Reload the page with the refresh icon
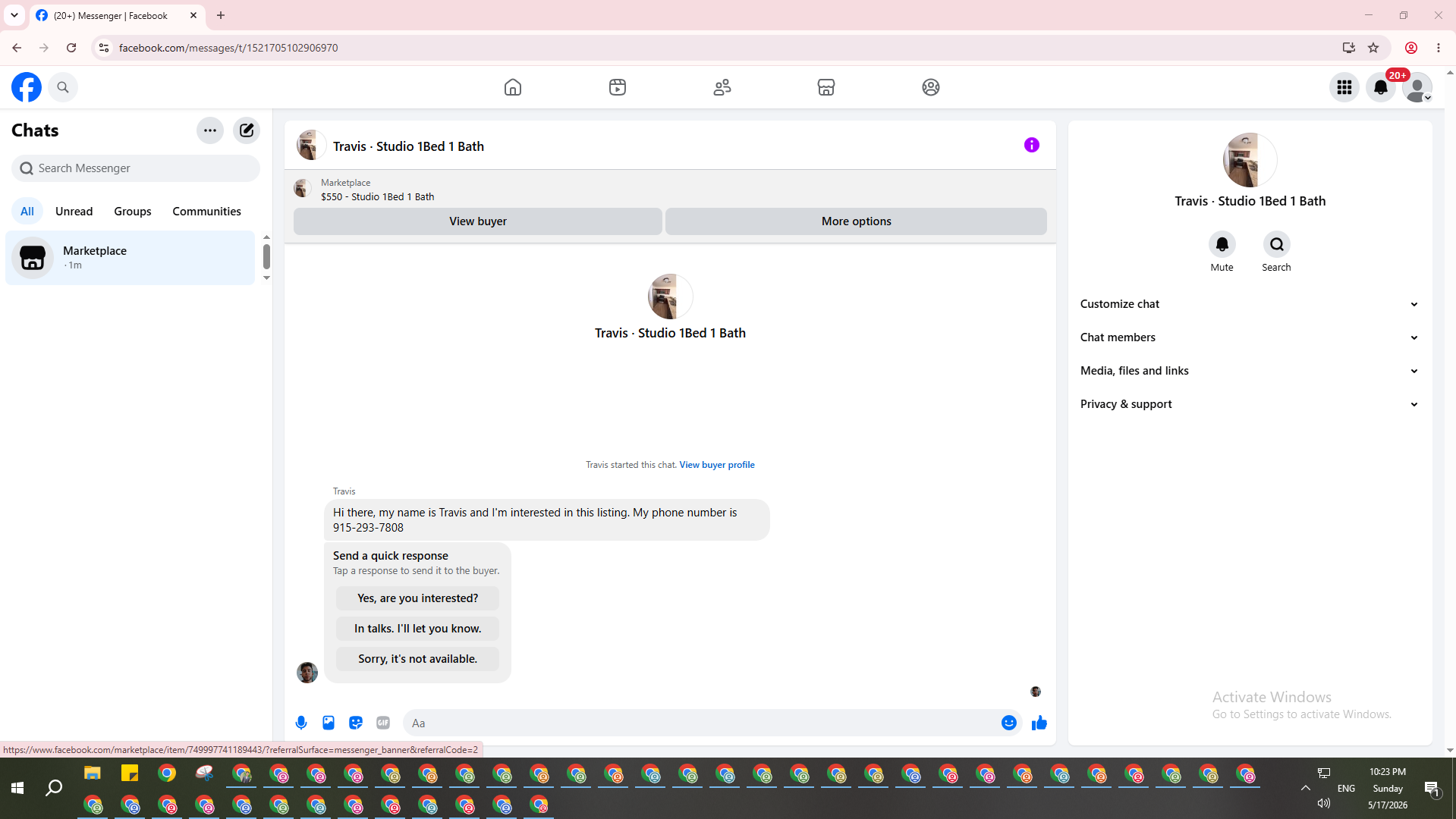1456x819 pixels. (x=71, y=48)
